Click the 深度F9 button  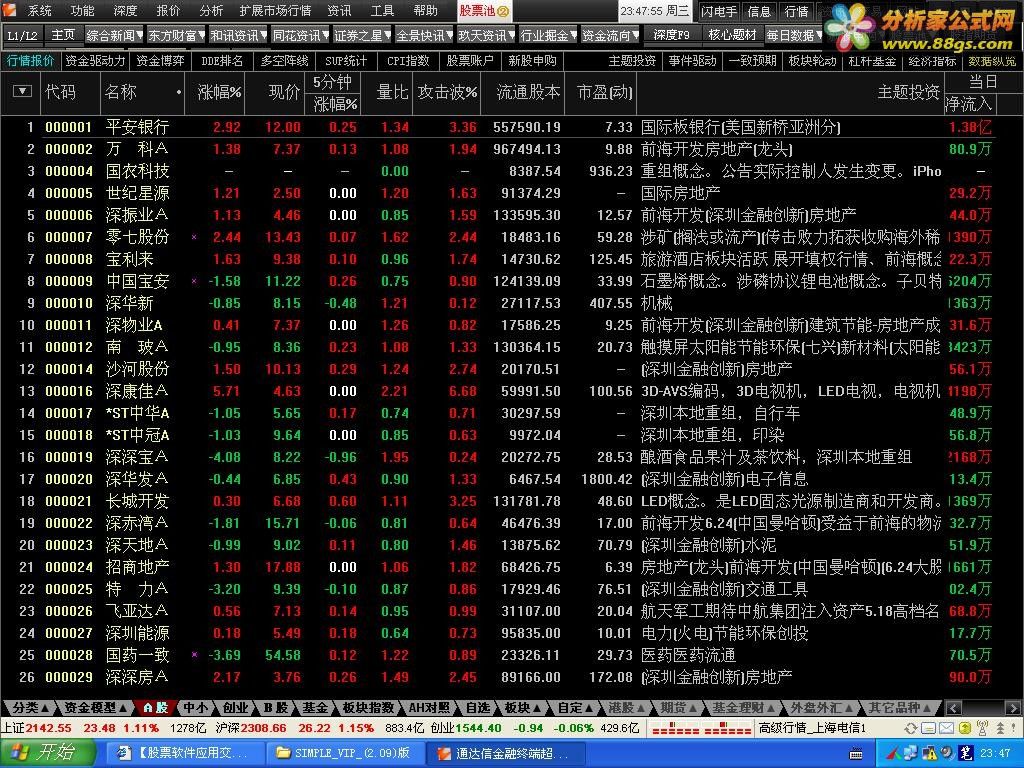click(671, 35)
